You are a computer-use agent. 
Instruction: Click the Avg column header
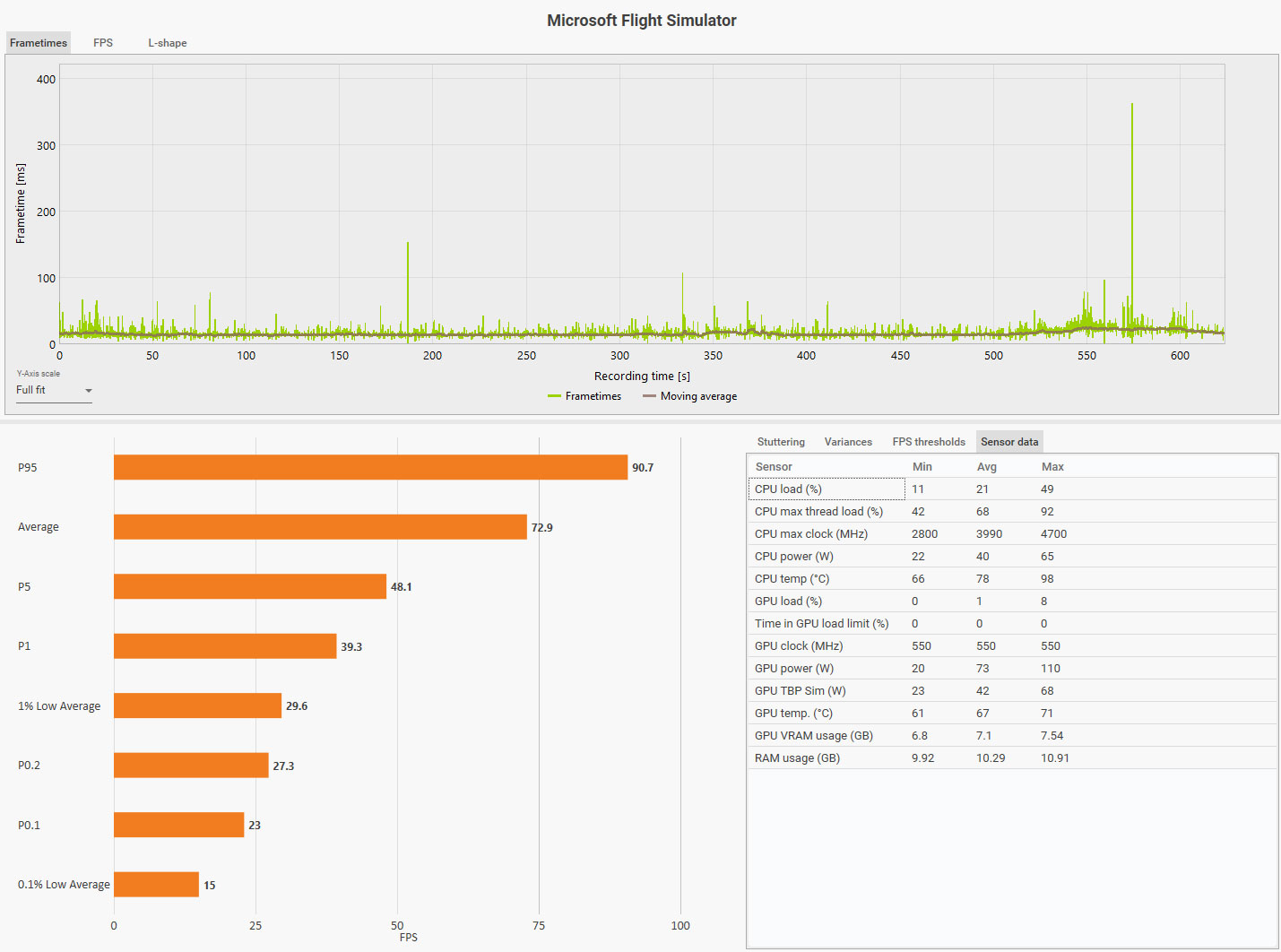pos(987,466)
